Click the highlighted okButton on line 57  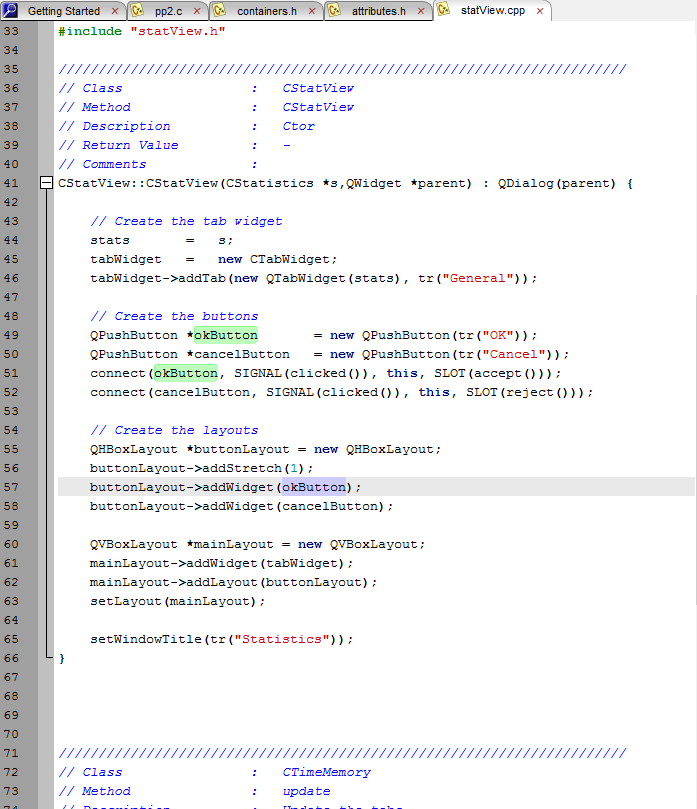313,487
